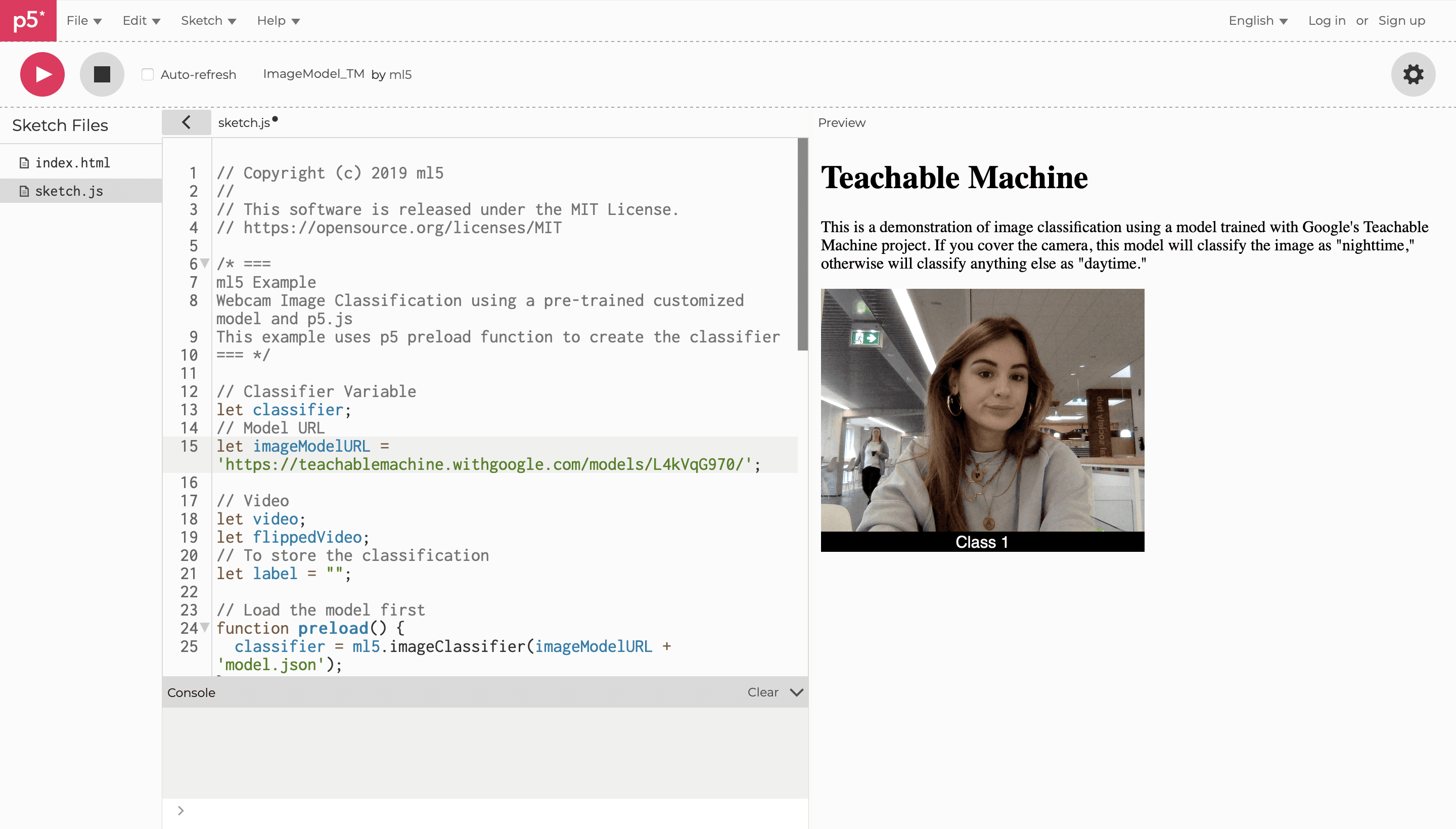Click the sketch.js file icon in sidebar
This screenshot has height=829, width=1456.
(24, 191)
